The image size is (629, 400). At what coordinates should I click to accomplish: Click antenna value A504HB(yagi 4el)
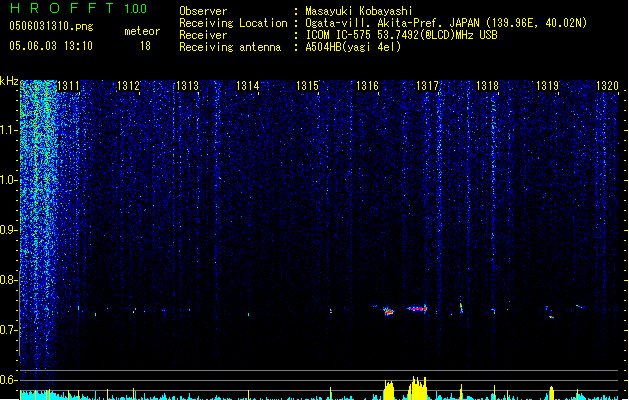(353, 47)
